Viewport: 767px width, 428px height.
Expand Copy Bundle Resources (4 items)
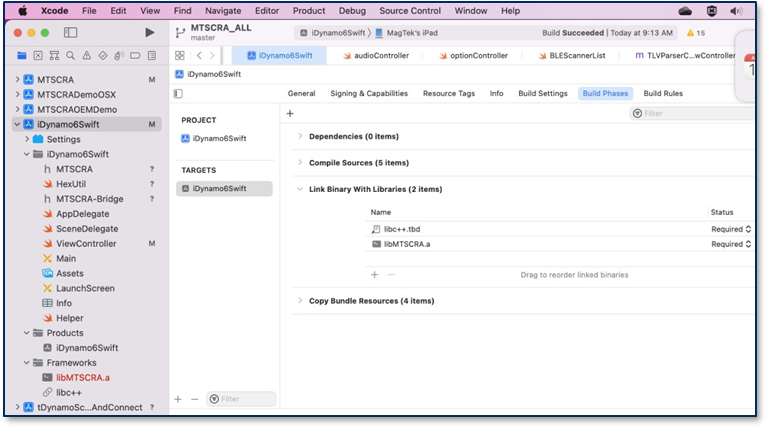coord(300,300)
